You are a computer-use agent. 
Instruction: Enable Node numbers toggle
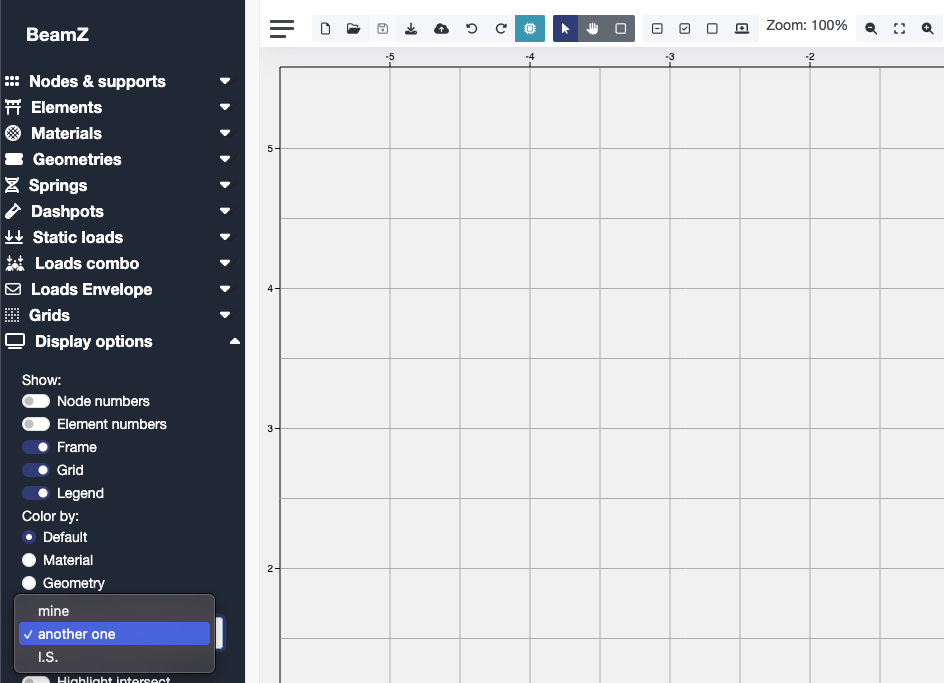(x=36, y=401)
